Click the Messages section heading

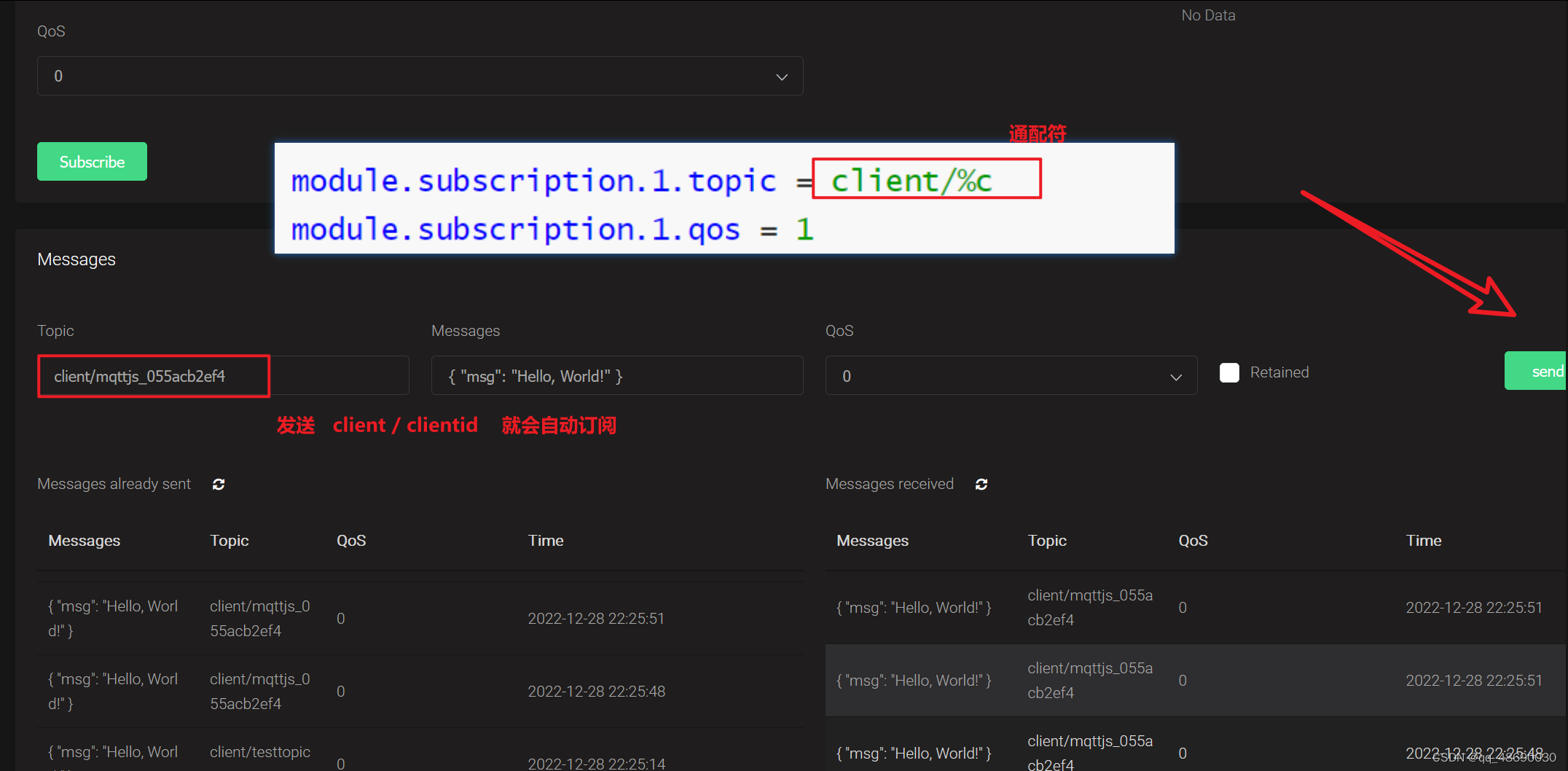77,259
